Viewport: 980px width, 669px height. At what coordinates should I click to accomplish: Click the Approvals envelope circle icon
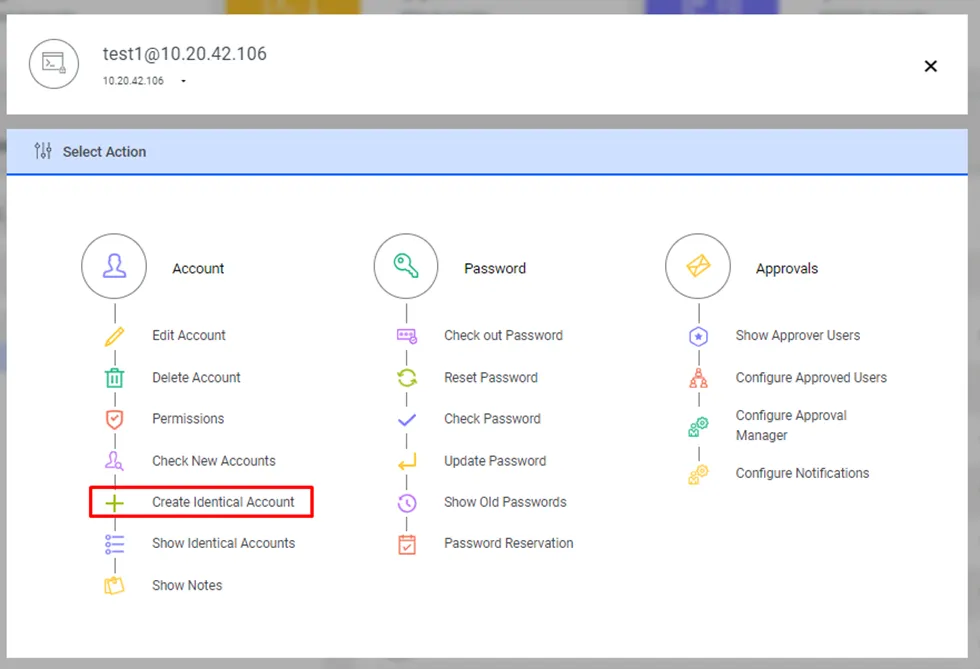point(698,266)
